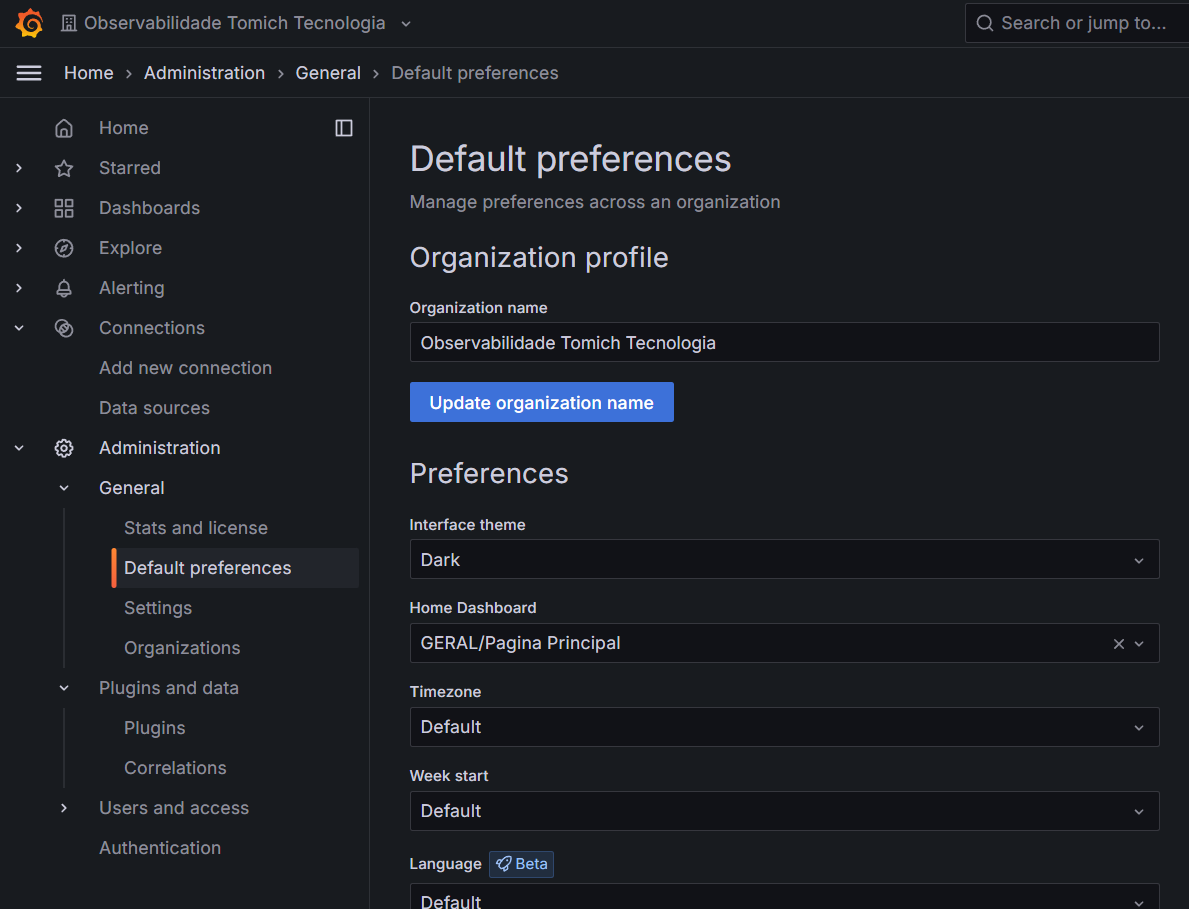
Task: Open General under Administration
Action: (x=132, y=488)
